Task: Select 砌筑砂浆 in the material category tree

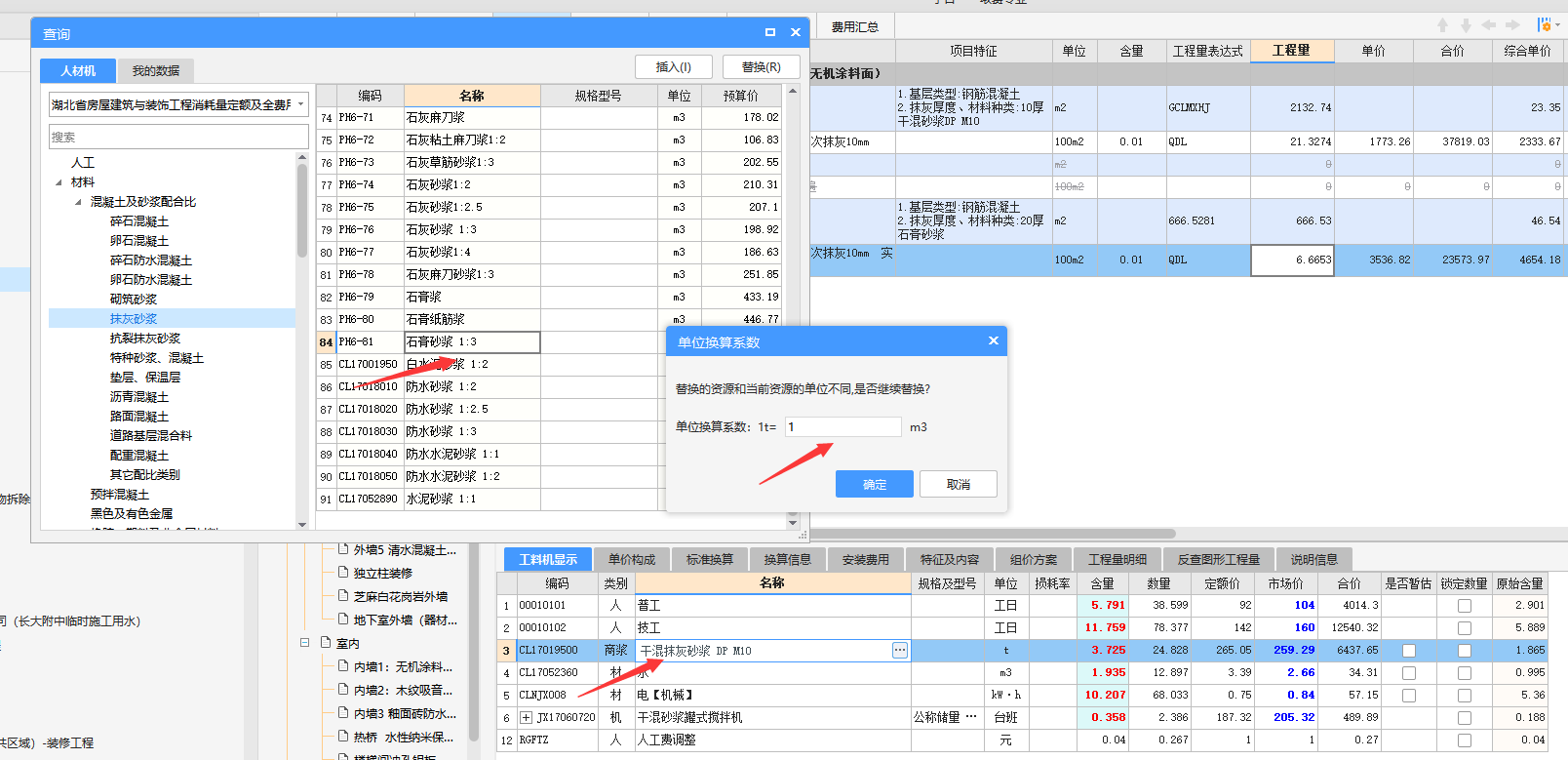Action: click(x=134, y=300)
